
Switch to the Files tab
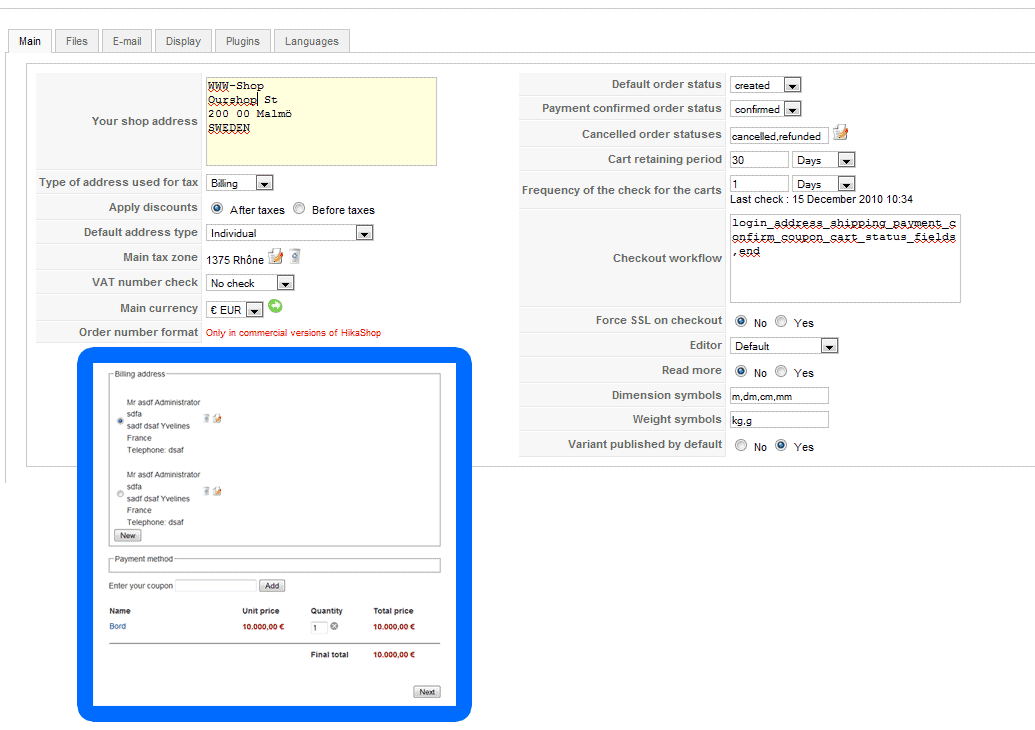pyautogui.click(x=77, y=41)
